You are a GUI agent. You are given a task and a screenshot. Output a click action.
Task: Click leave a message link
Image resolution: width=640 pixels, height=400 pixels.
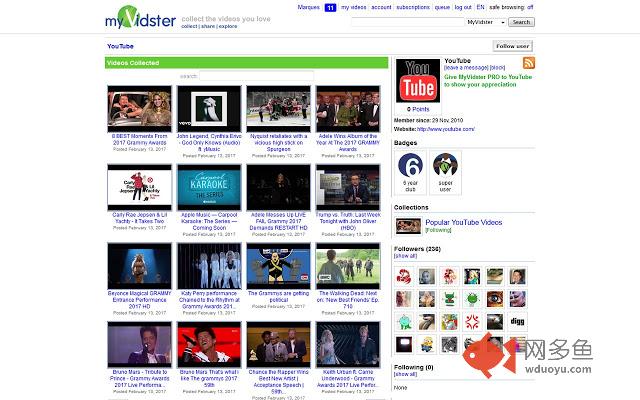pyautogui.click(x=466, y=67)
